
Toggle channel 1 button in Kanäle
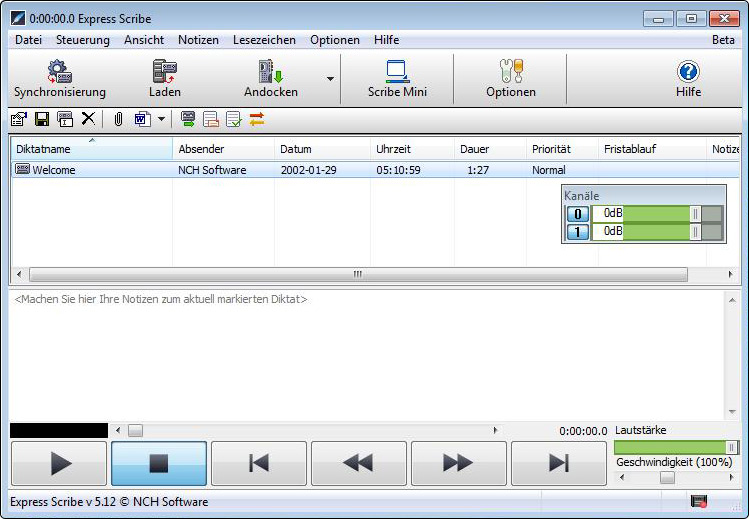pos(578,232)
